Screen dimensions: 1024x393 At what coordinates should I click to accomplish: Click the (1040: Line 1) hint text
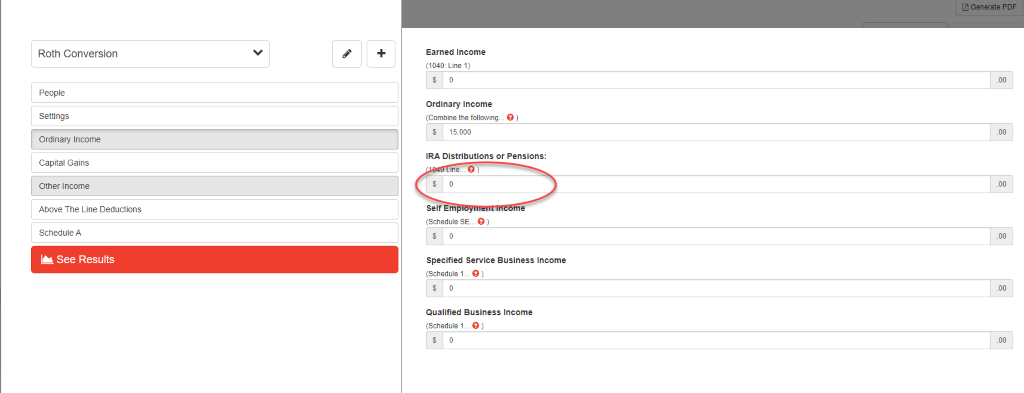point(448,65)
